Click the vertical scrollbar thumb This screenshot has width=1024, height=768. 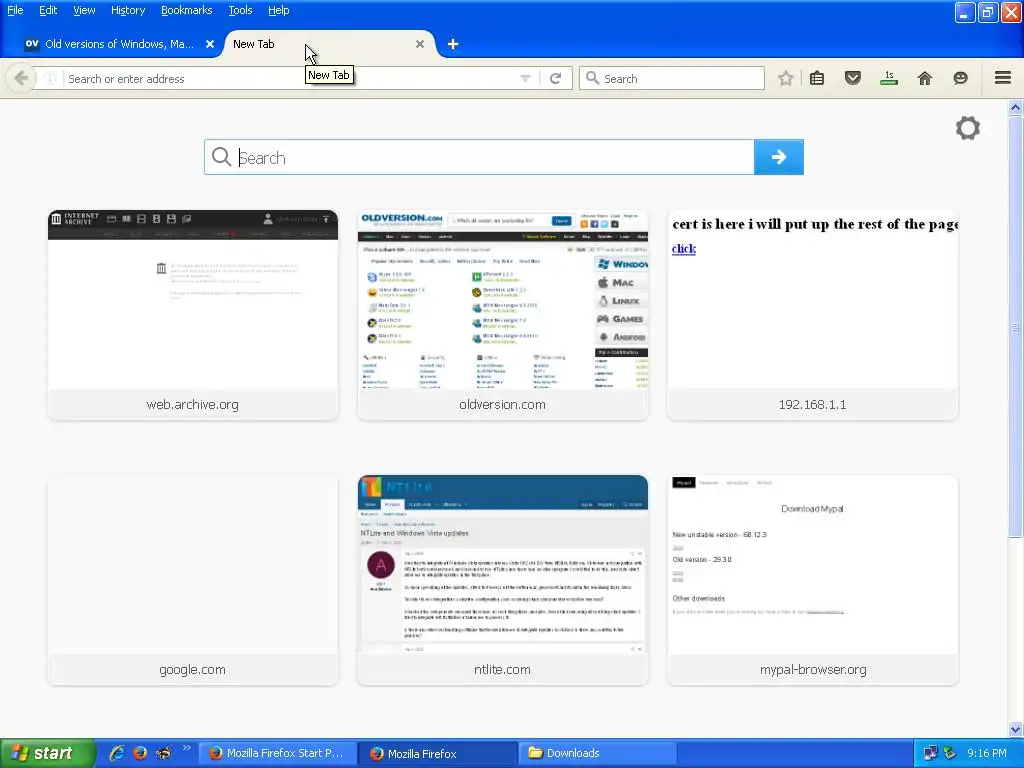[1015, 327]
